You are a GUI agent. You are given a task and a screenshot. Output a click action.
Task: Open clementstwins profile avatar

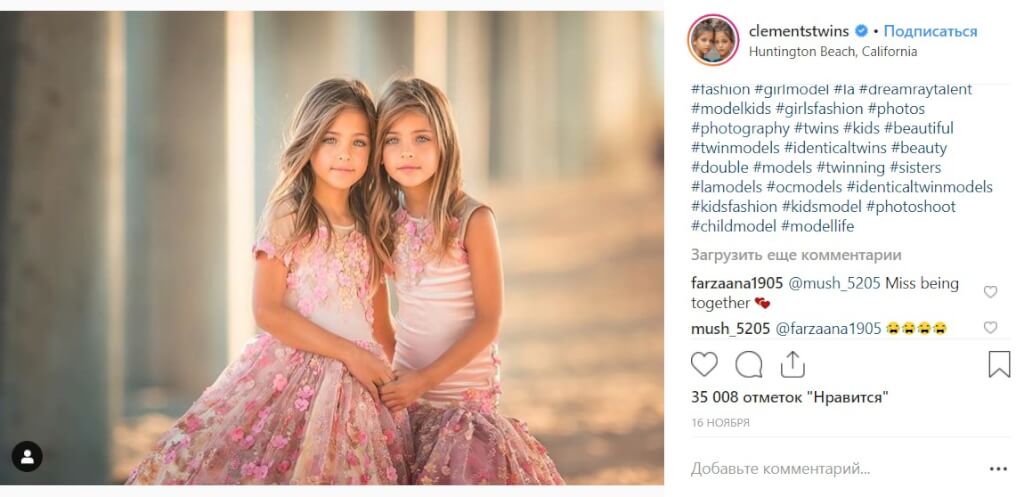[712, 40]
